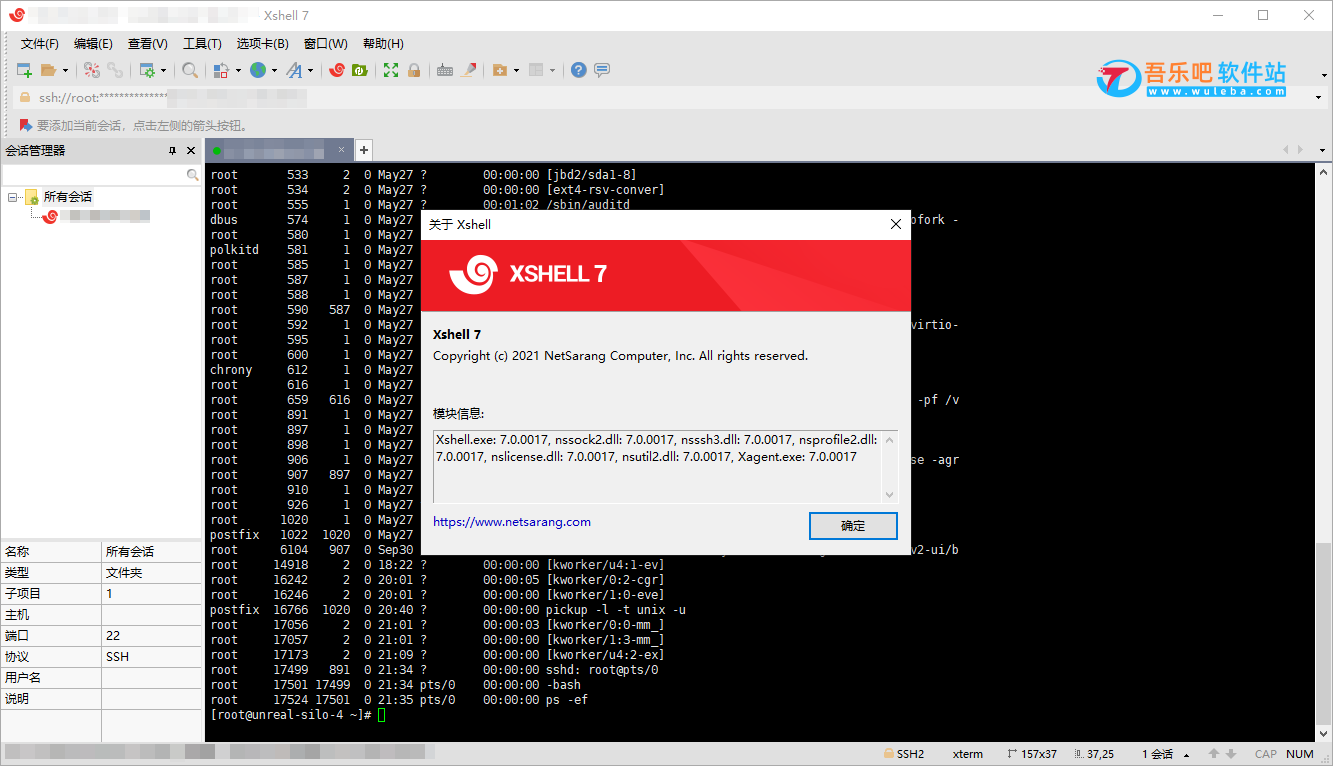
Task: Open dropdown arrow beside Font icon
Action: point(310,71)
